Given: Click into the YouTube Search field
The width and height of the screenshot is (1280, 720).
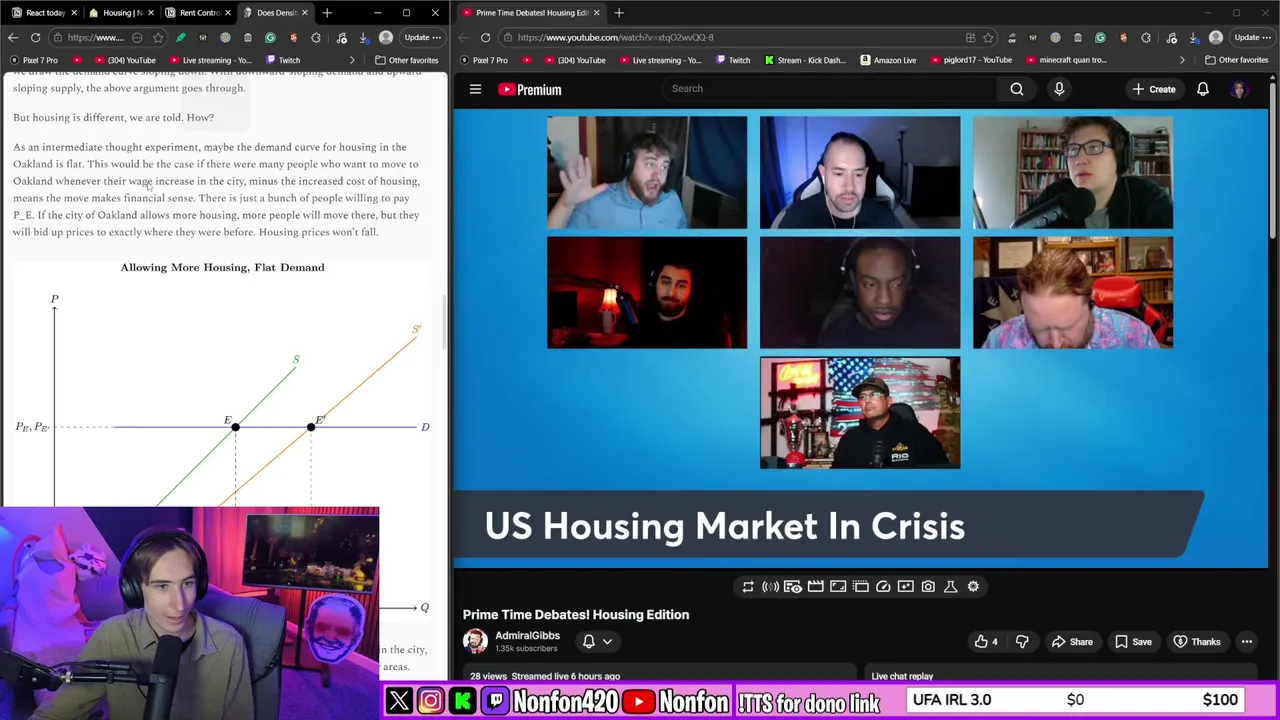Looking at the screenshot, I should (x=830, y=89).
